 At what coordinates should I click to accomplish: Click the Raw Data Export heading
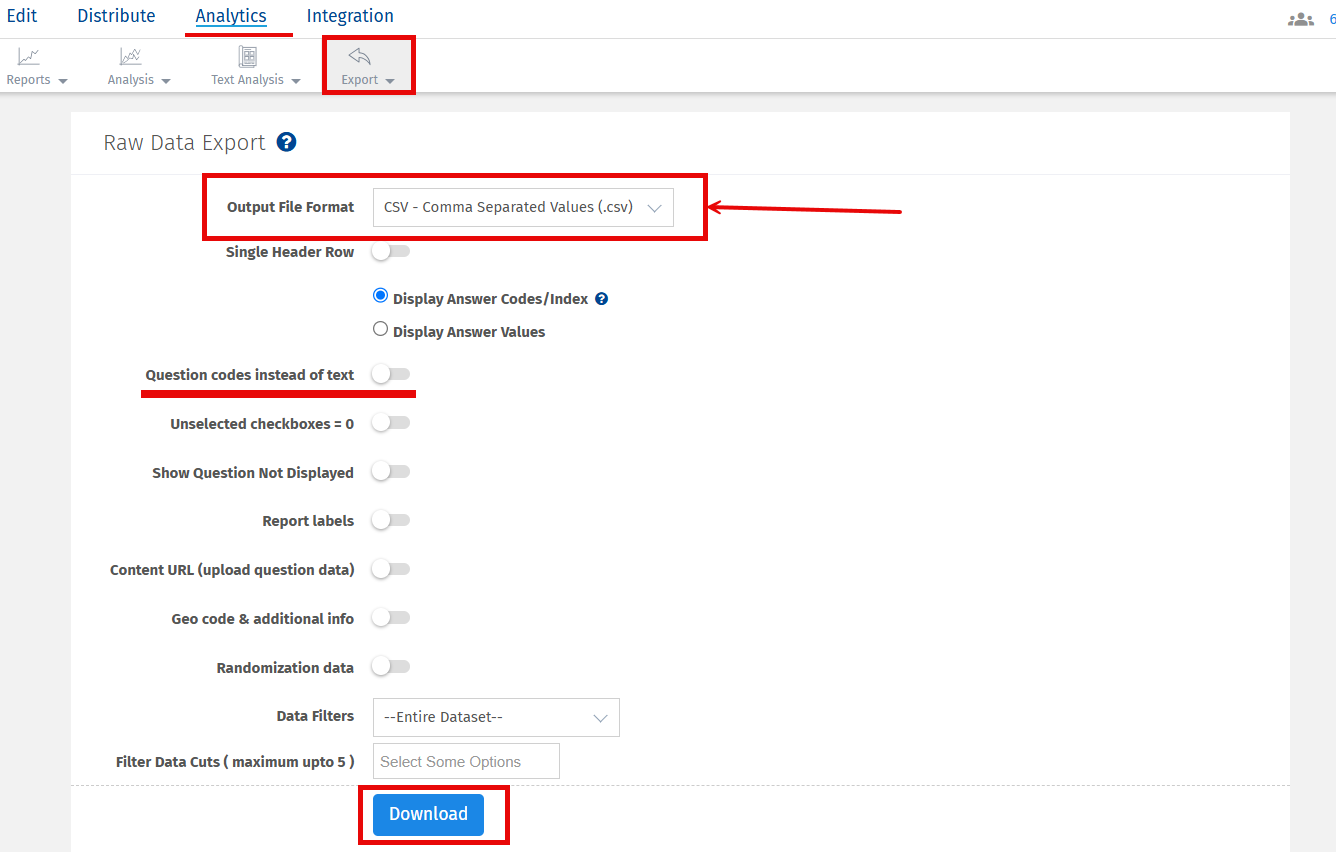click(184, 142)
